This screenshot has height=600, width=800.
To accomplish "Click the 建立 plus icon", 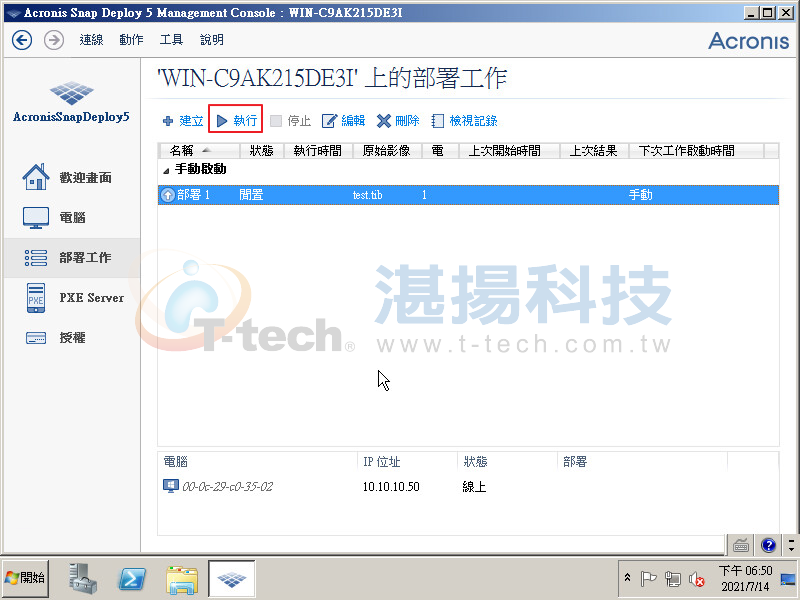I will click(x=168, y=121).
